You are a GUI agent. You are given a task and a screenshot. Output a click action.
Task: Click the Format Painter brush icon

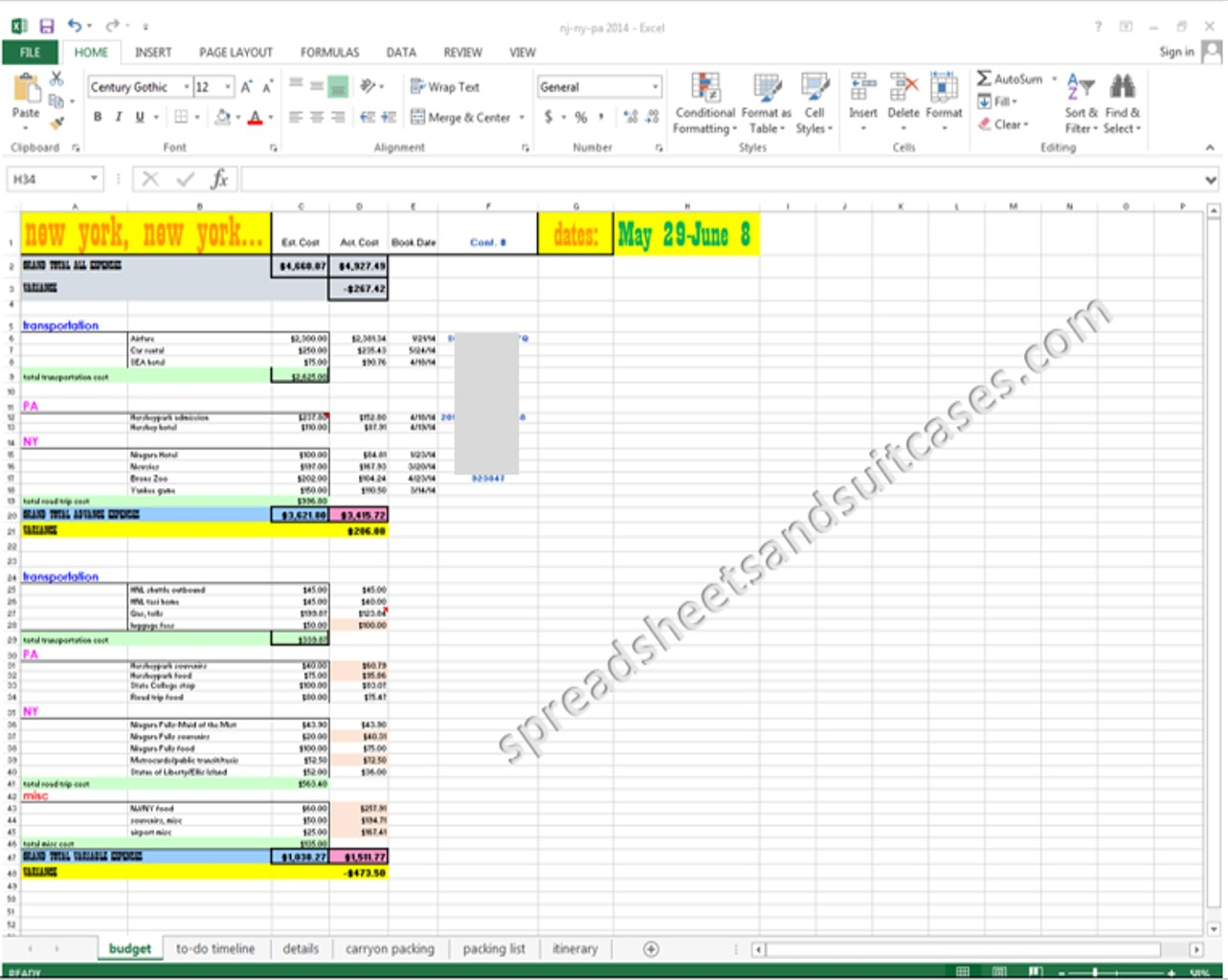tap(56, 122)
